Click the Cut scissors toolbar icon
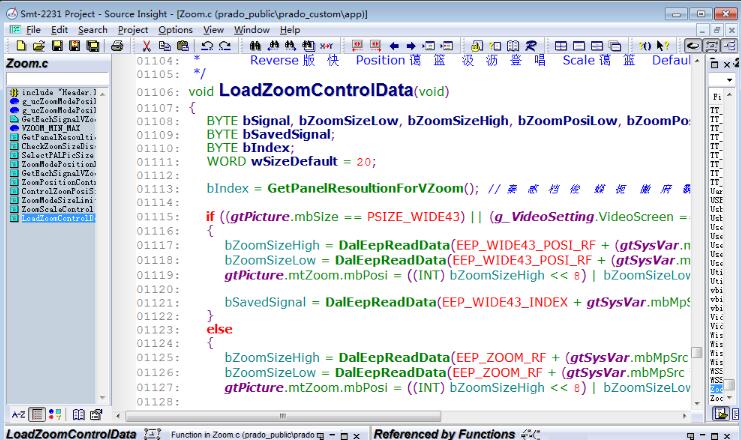Image resolution: width=741 pixels, height=440 pixels. coord(146,46)
